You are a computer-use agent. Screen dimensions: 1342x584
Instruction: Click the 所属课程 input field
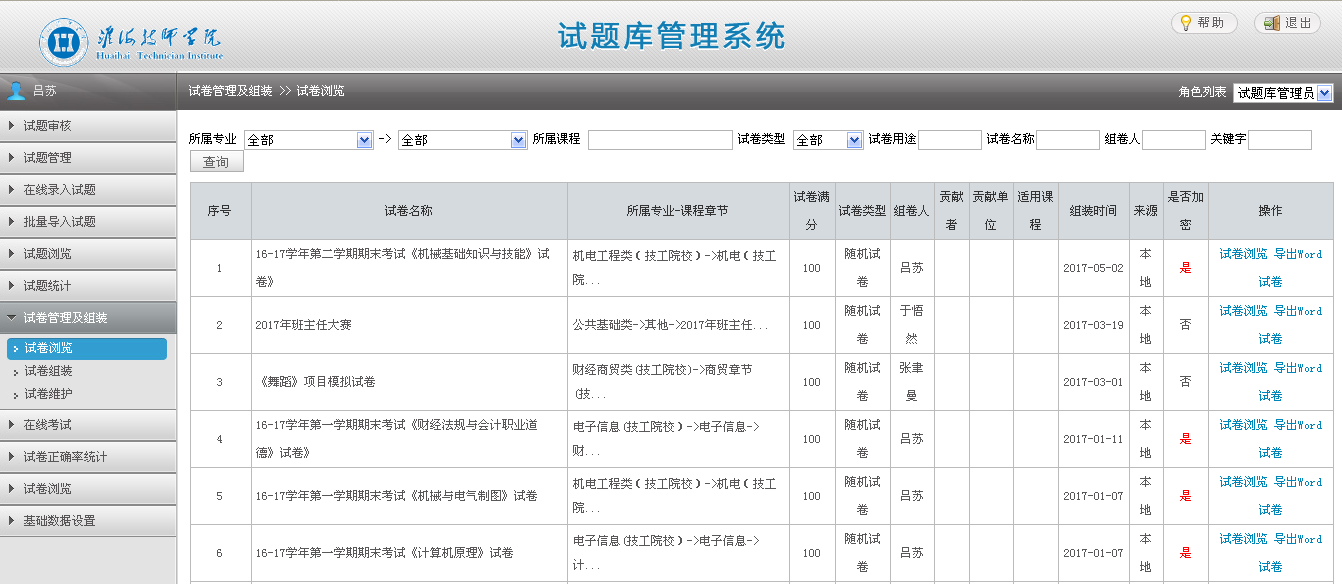[x=658, y=140]
